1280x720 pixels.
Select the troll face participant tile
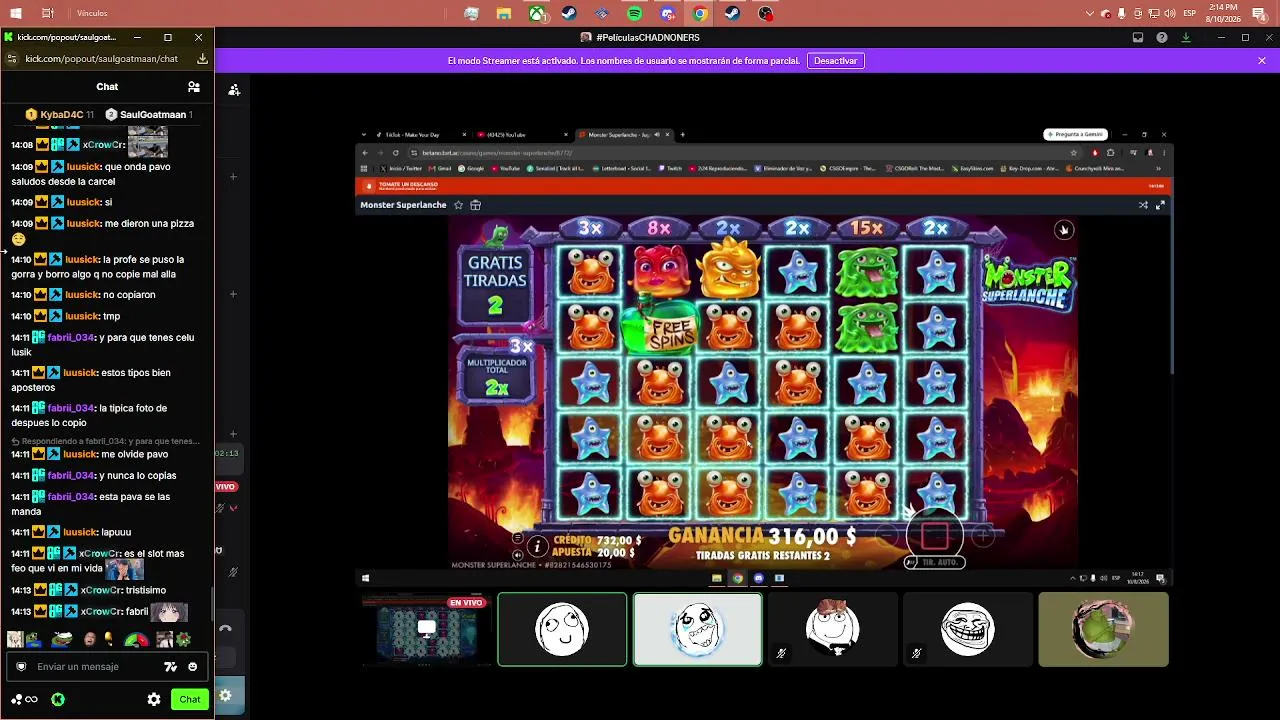pos(968,629)
